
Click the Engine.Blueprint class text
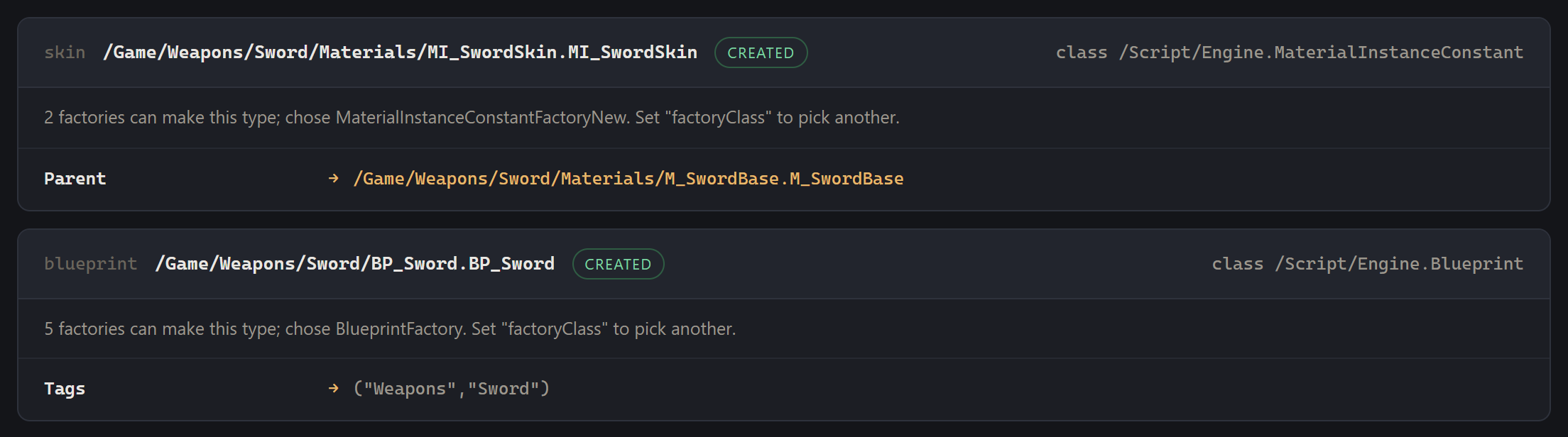pos(1368,264)
